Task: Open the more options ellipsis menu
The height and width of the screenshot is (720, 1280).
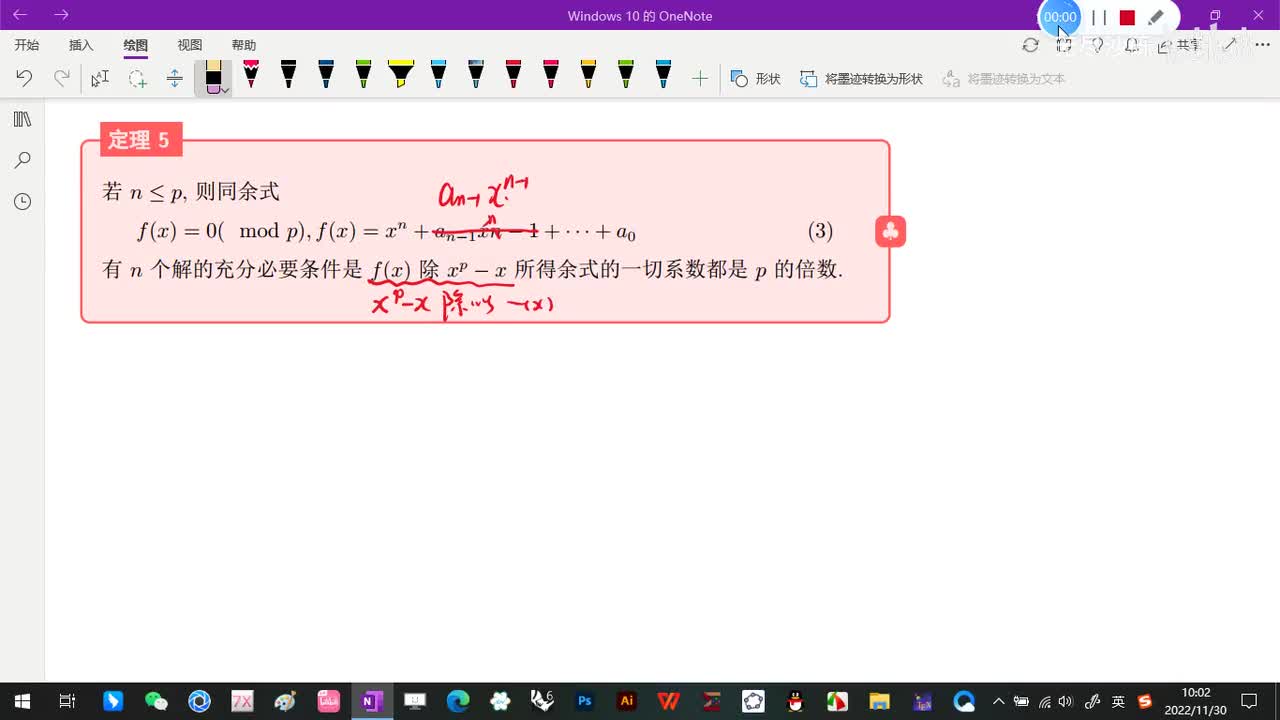Action: pos(1263,45)
